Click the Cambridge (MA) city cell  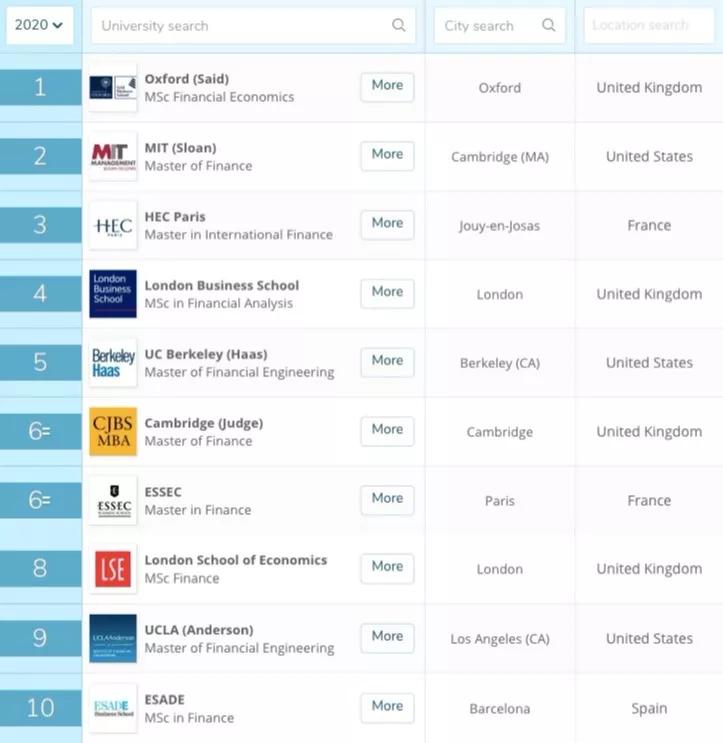(x=500, y=157)
